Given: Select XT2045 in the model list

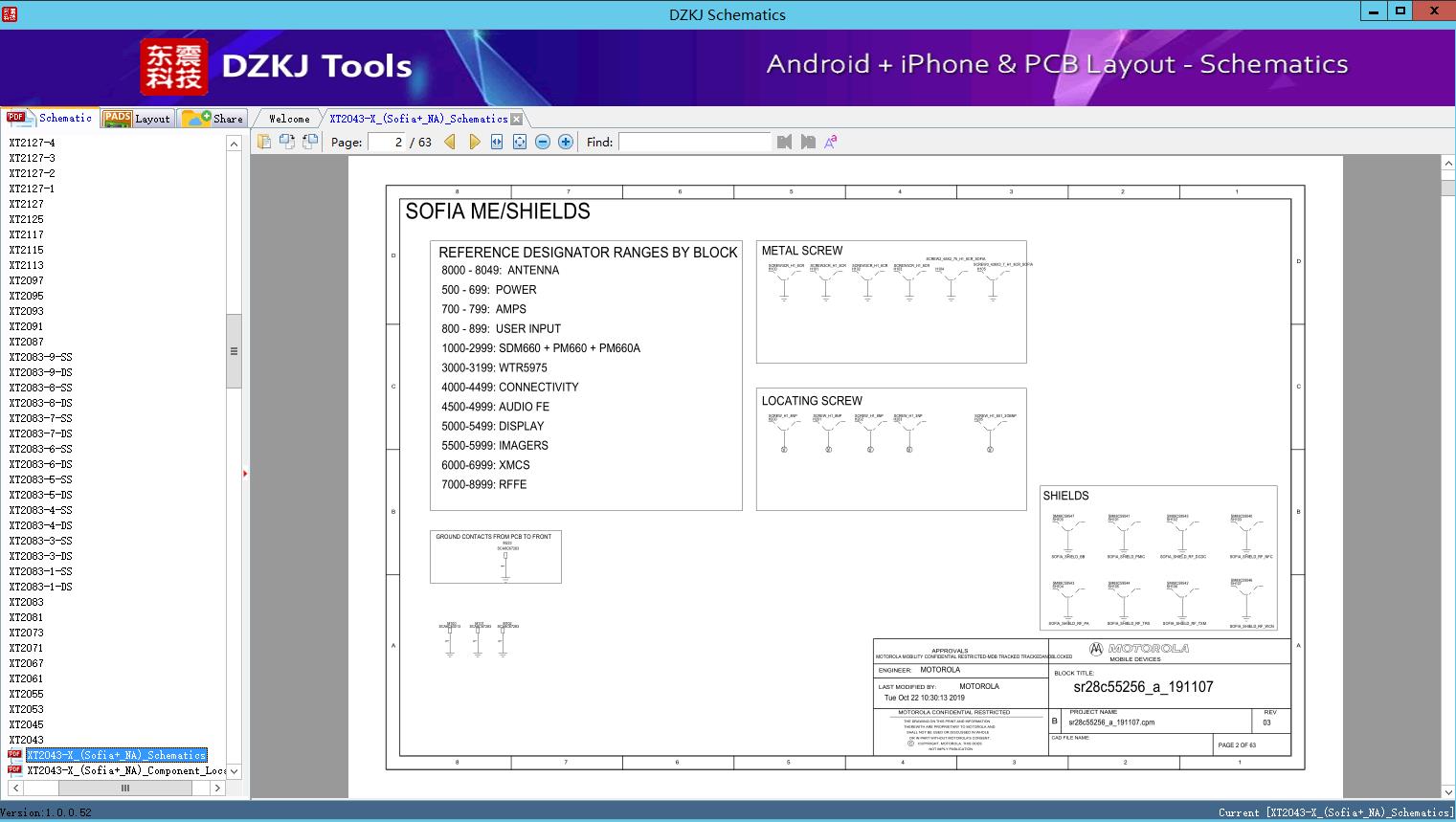Looking at the screenshot, I should [26, 724].
